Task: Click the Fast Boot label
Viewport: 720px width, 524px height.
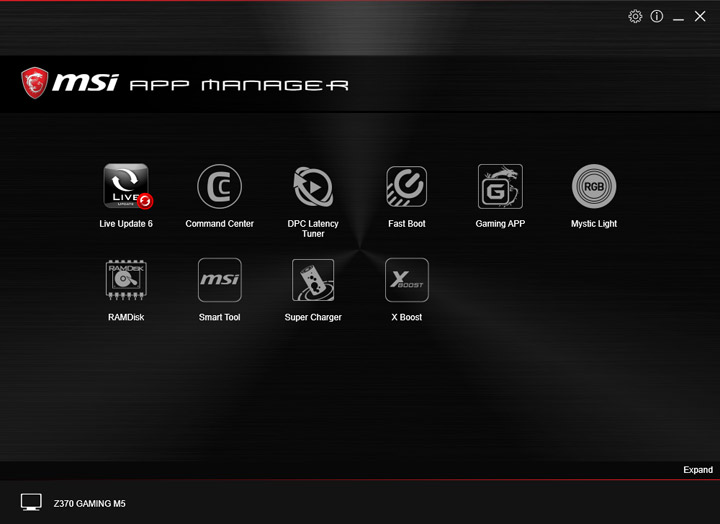Action: 407,224
